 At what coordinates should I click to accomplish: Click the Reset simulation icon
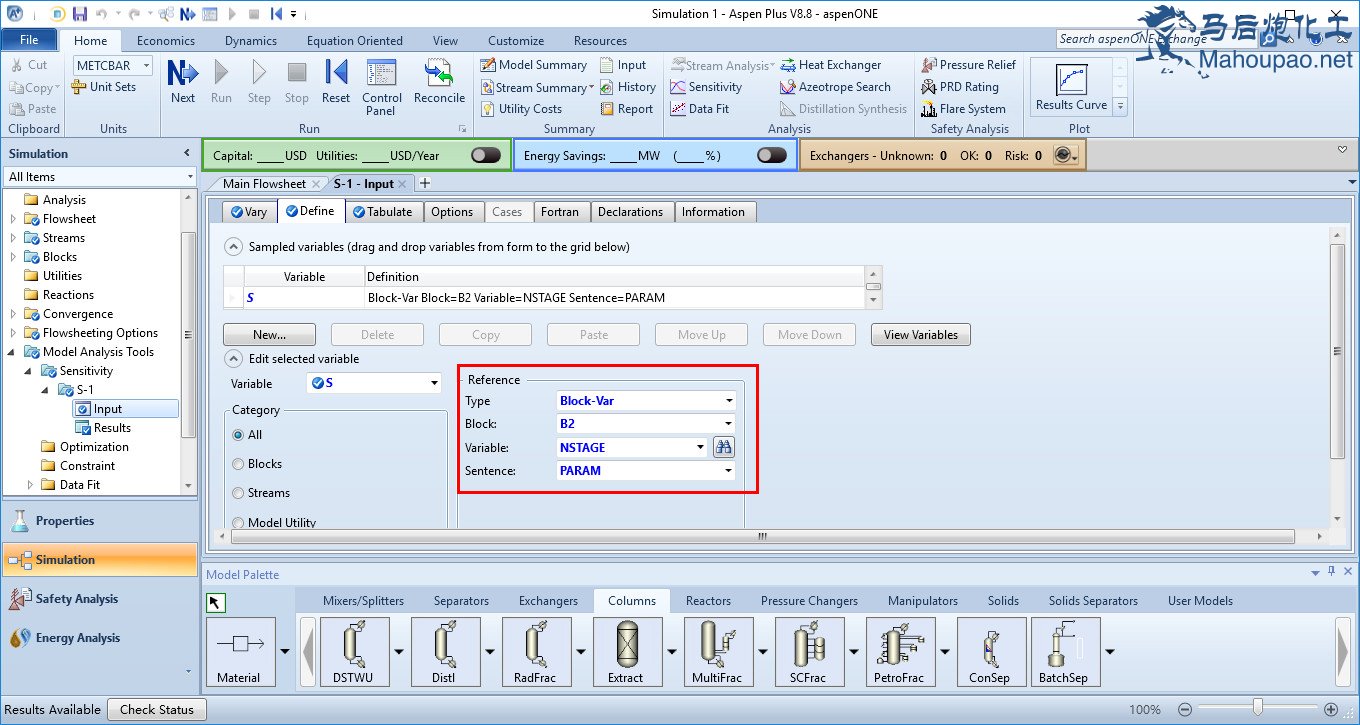coord(336,82)
